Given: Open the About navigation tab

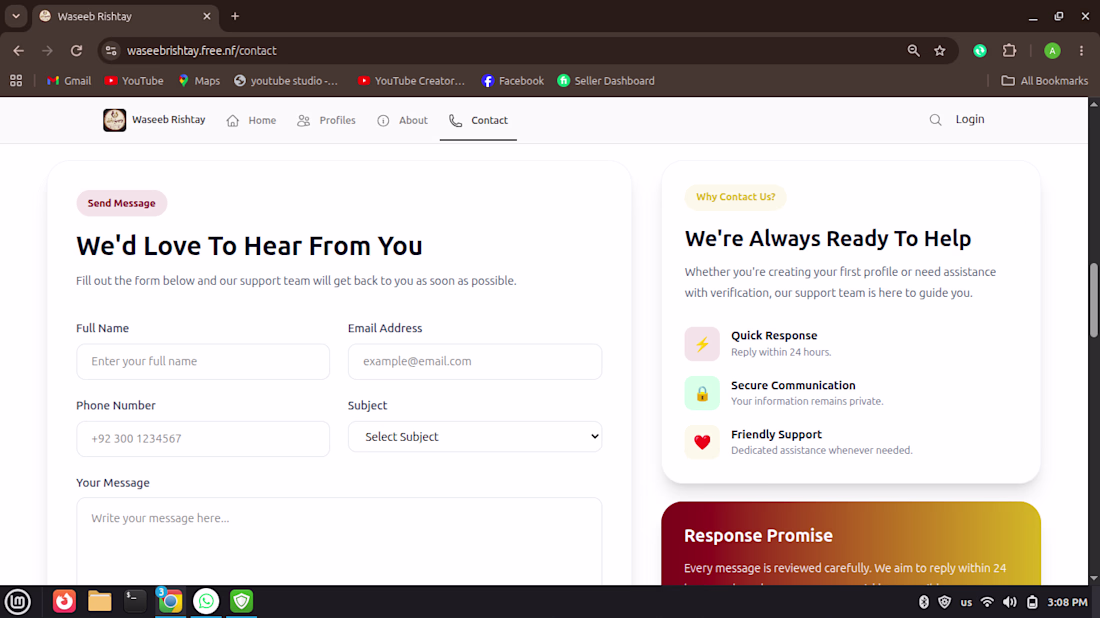Looking at the screenshot, I should click(403, 121).
